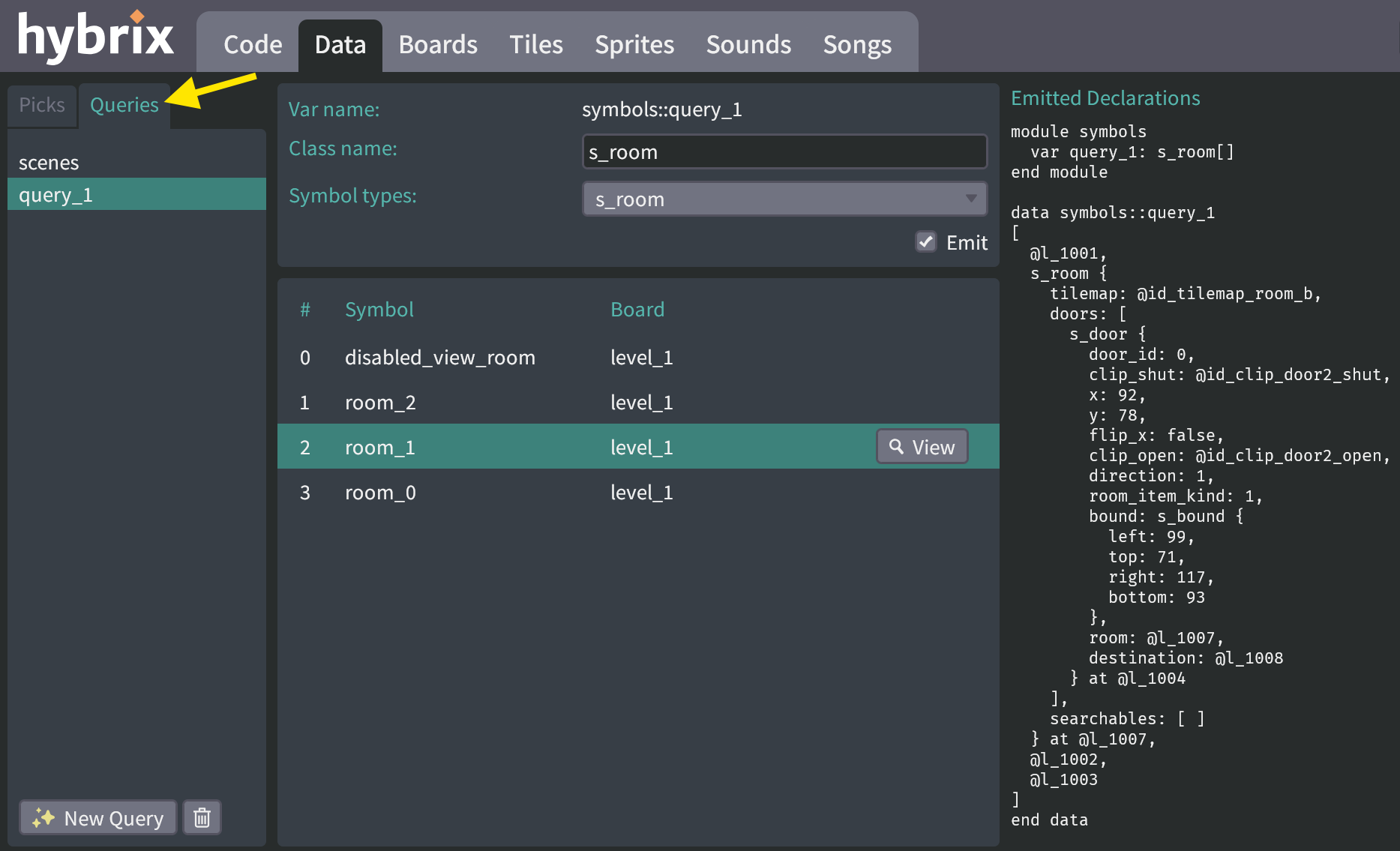
Task: Open the Symbol types s_room dropdown
Action: [x=784, y=199]
